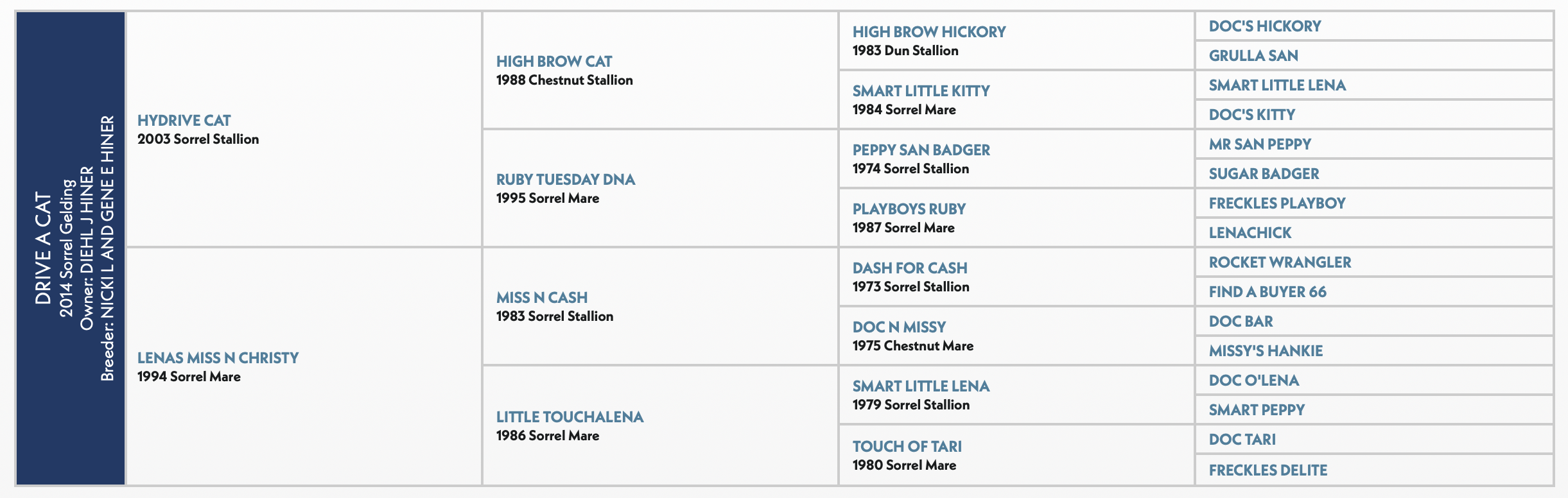Click ROCKET WRANGLER link
The height and width of the screenshot is (498, 1568).
tap(1280, 262)
